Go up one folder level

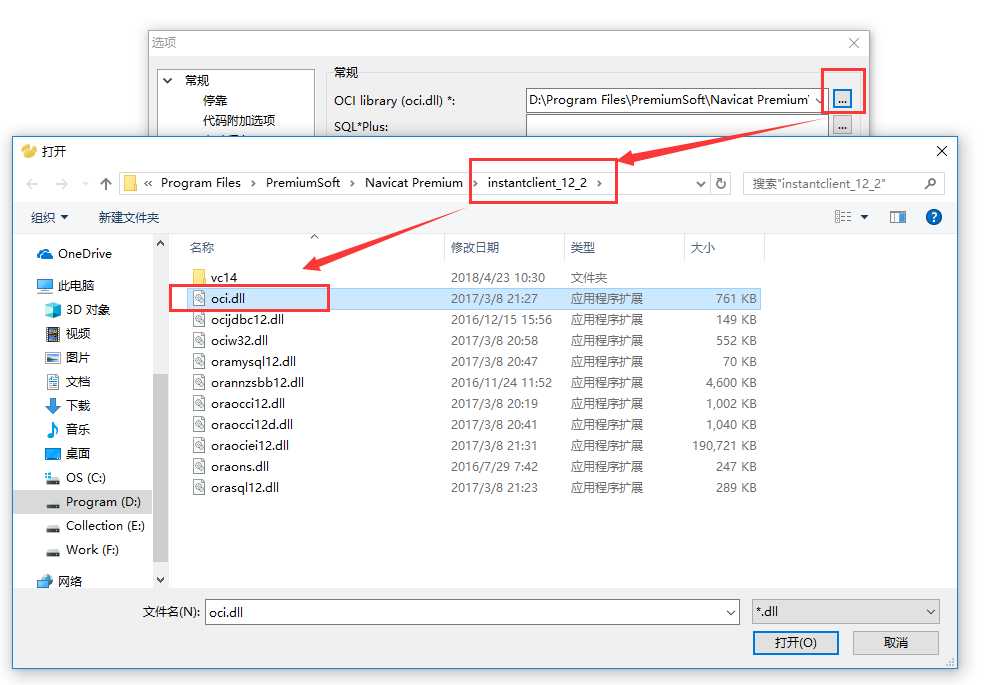point(106,184)
